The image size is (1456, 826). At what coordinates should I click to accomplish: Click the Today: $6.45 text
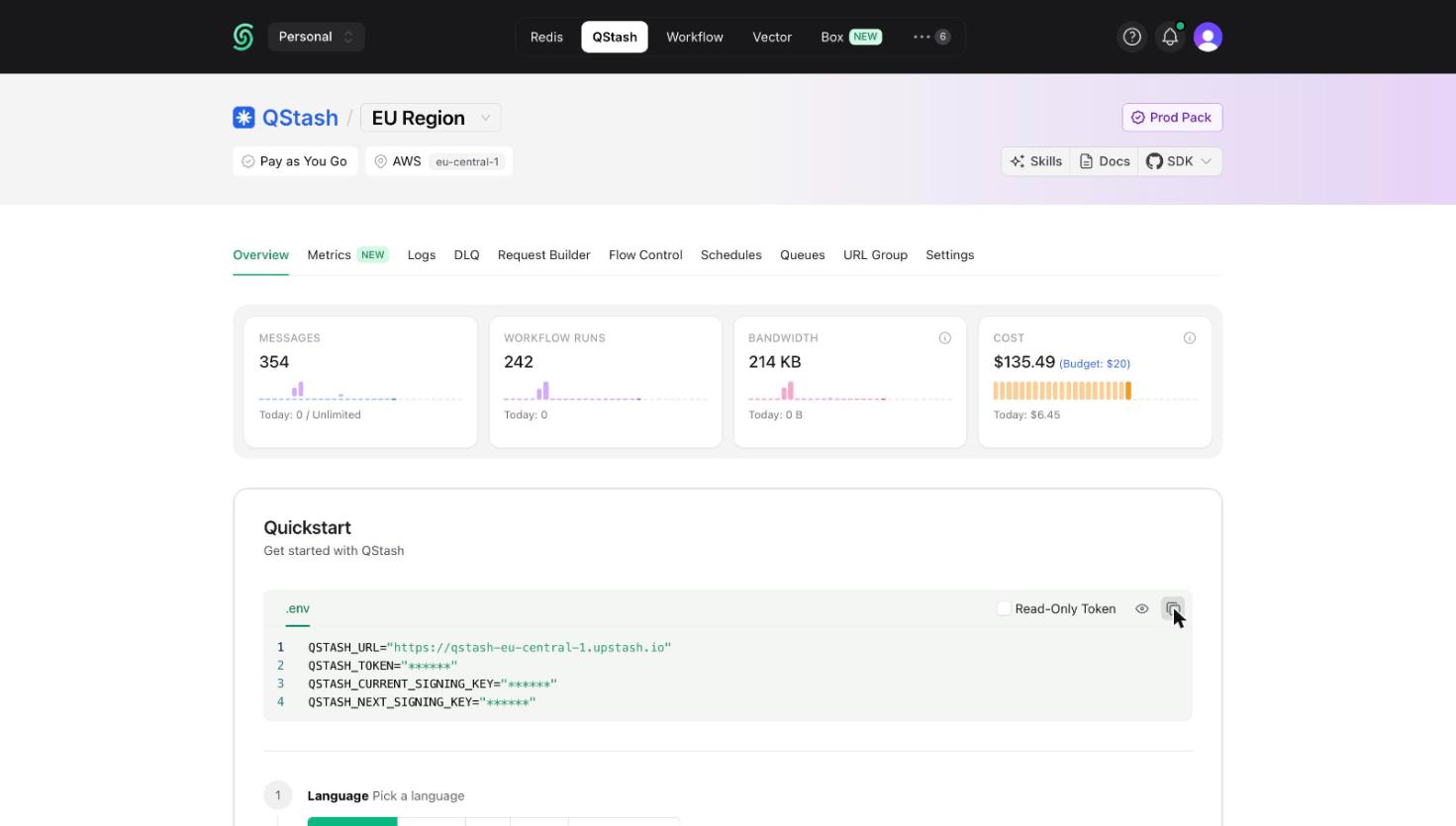(1026, 414)
